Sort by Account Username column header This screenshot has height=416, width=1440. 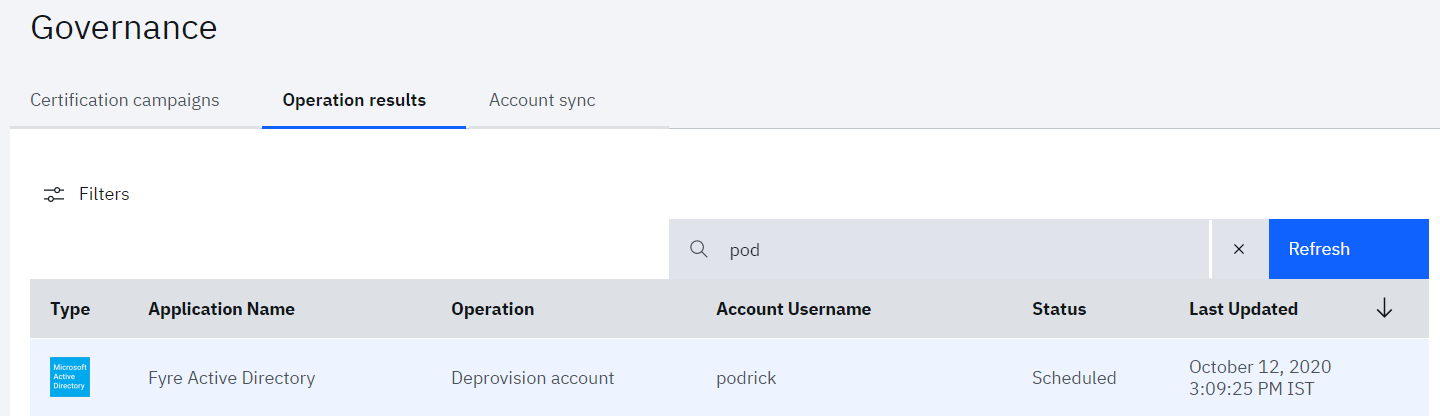pyautogui.click(x=793, y=309)
